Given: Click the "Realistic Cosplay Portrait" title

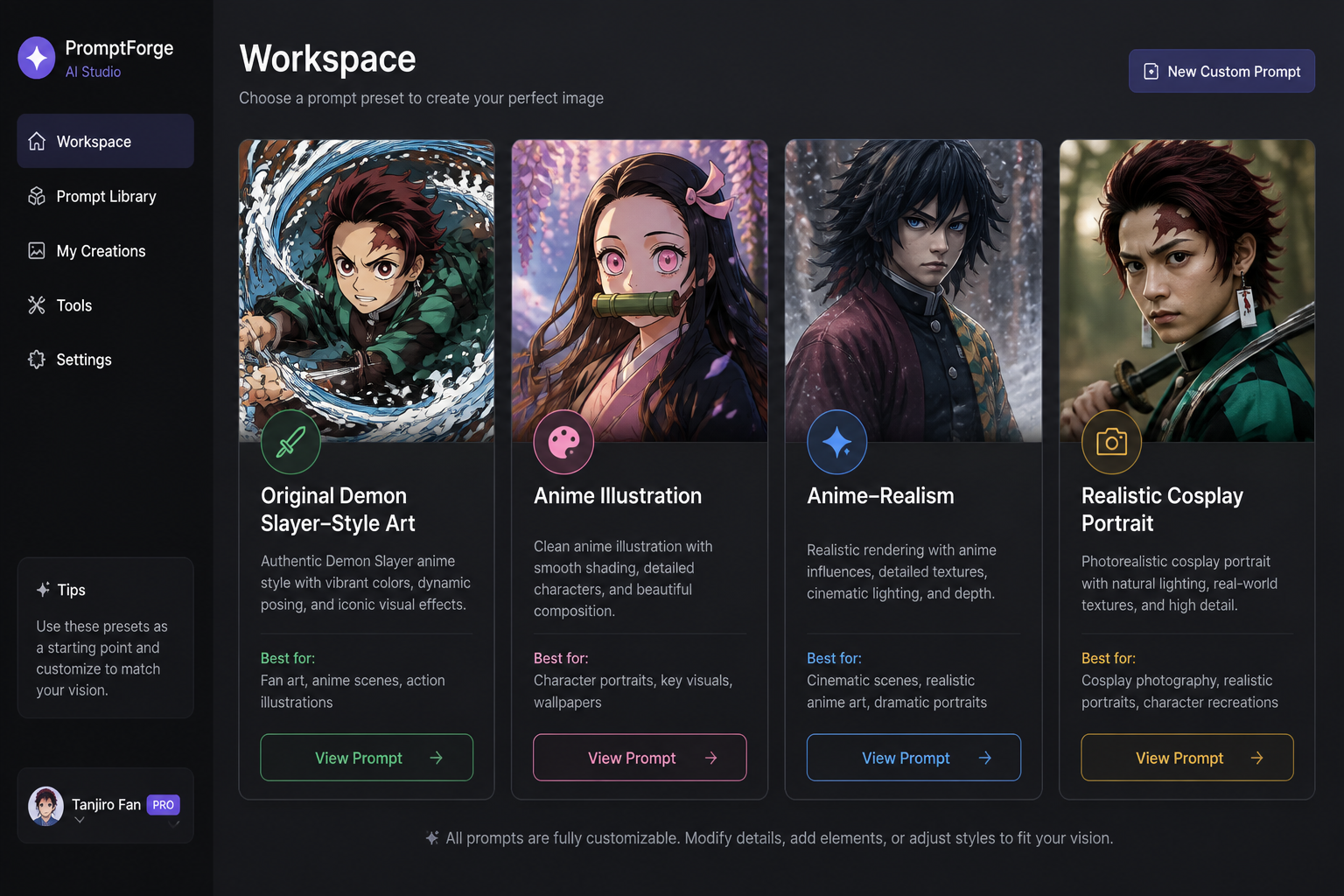Looking at the screenshot, I should 1162,509.
